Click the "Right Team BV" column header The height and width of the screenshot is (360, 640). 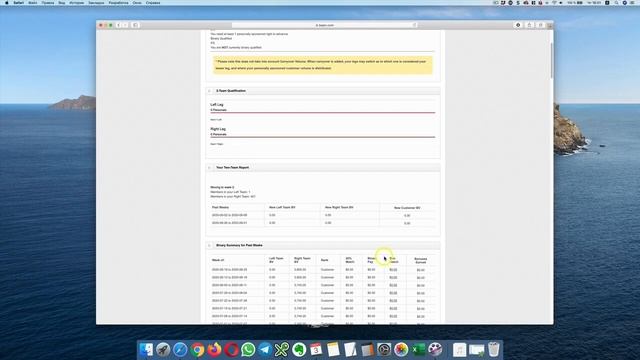(x=302, y=260)
